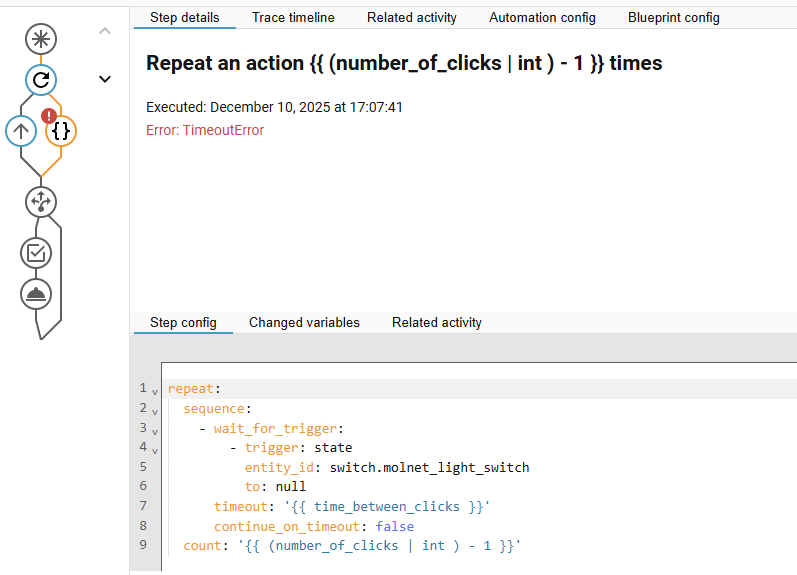The image size is (797, 575).
Task: Select the bell service node in graph
Action: [x=36, y=294]
